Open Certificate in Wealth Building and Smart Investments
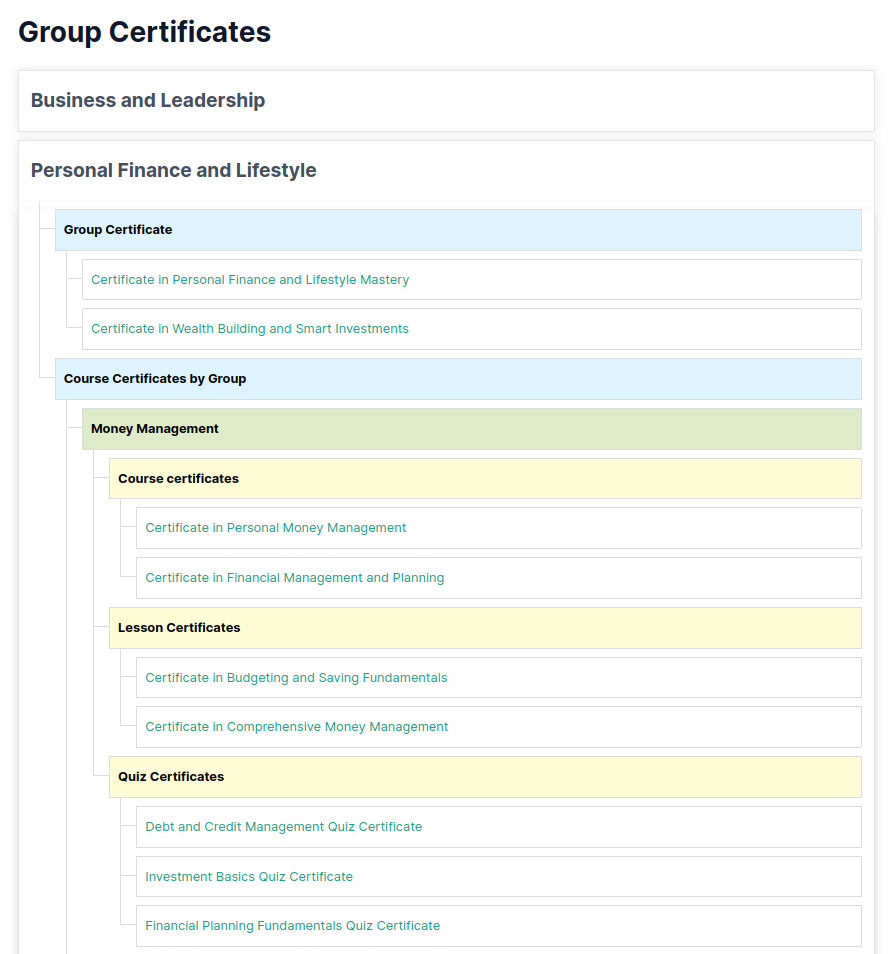 [250, 329]
